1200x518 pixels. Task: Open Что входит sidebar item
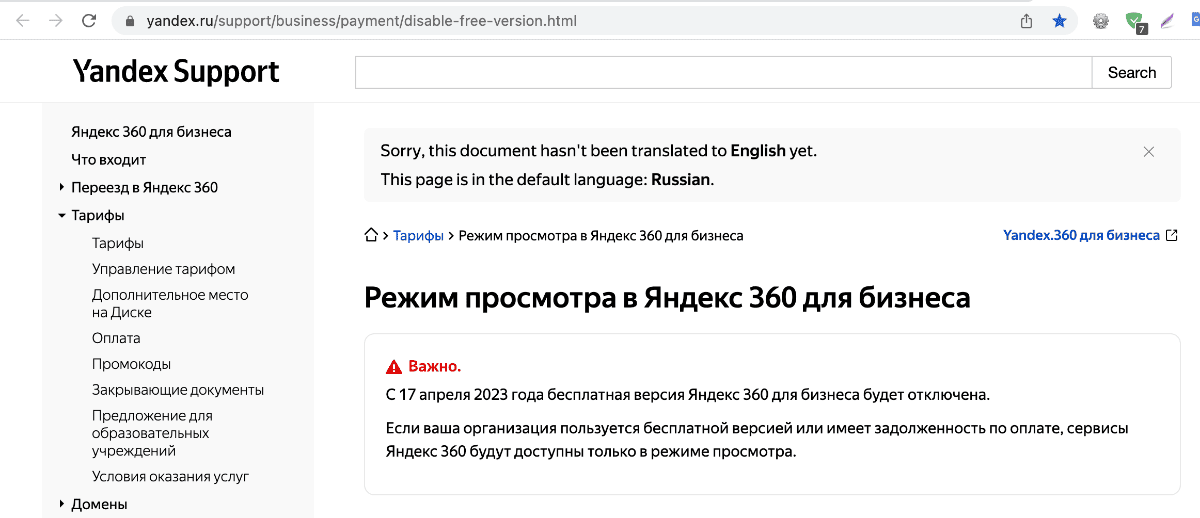click(109, 159)
